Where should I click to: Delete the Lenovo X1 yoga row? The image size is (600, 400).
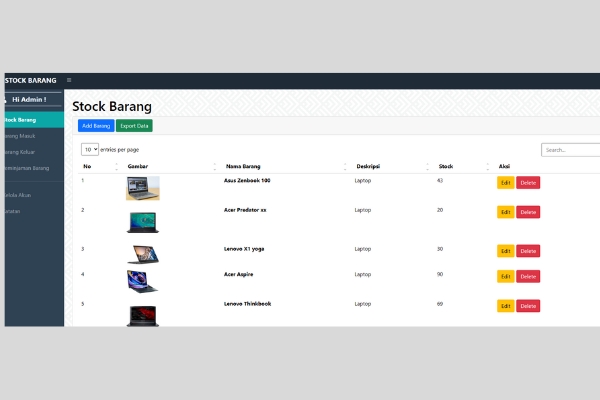528,251
